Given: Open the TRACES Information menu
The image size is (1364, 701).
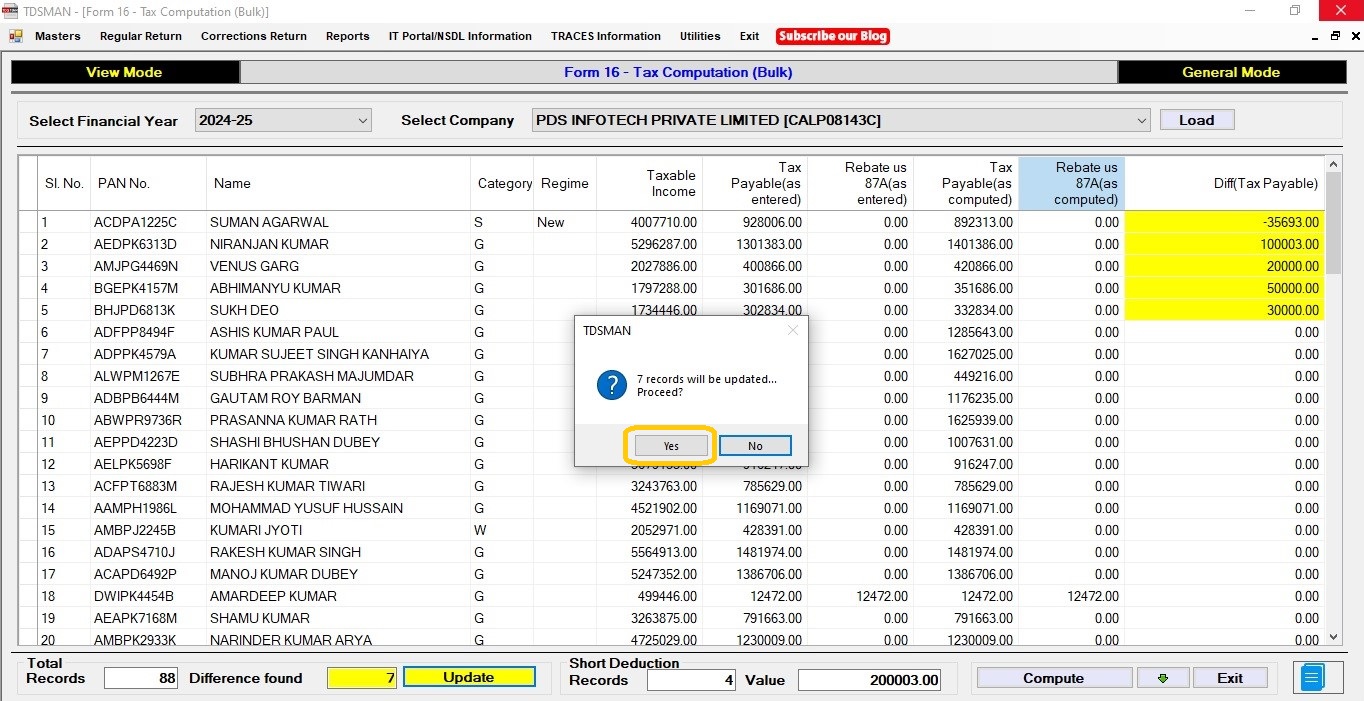Looking at the screenshot, I should (x=606, y=36).
